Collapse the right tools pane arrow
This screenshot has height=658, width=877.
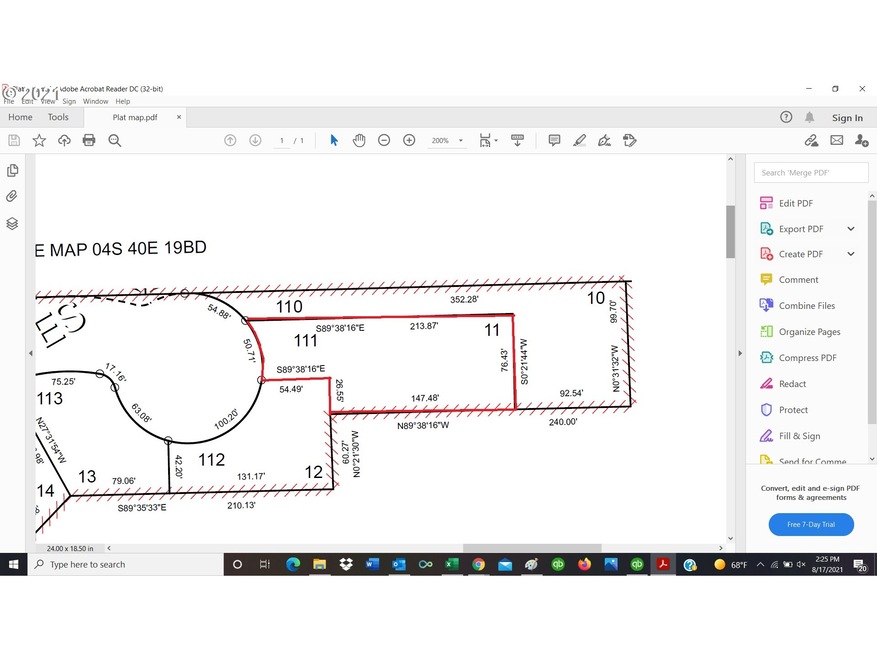coord(740,353)
